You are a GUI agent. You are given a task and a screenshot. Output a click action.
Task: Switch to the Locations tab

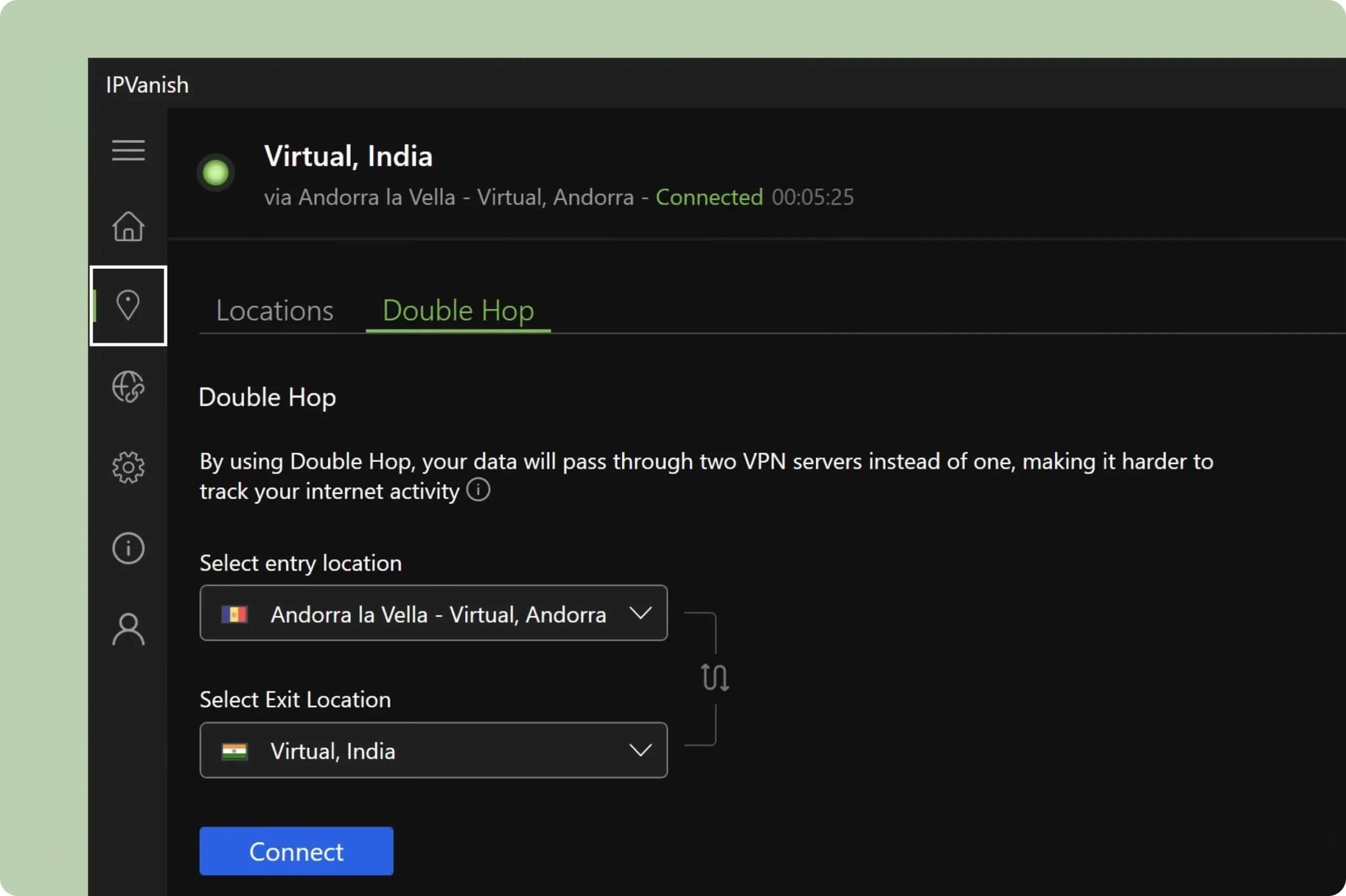point(274,311)
